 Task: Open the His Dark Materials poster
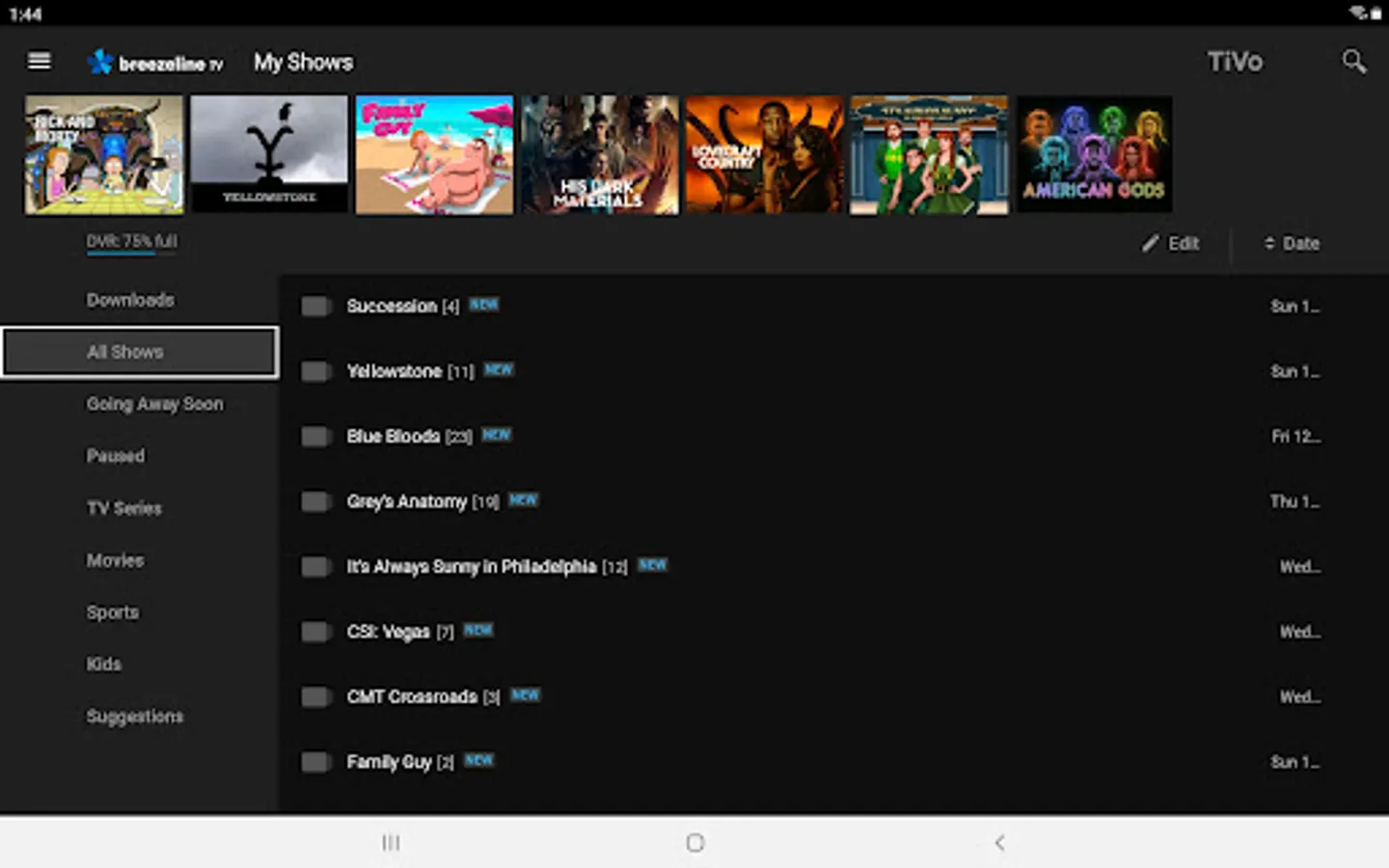[599, 154]
